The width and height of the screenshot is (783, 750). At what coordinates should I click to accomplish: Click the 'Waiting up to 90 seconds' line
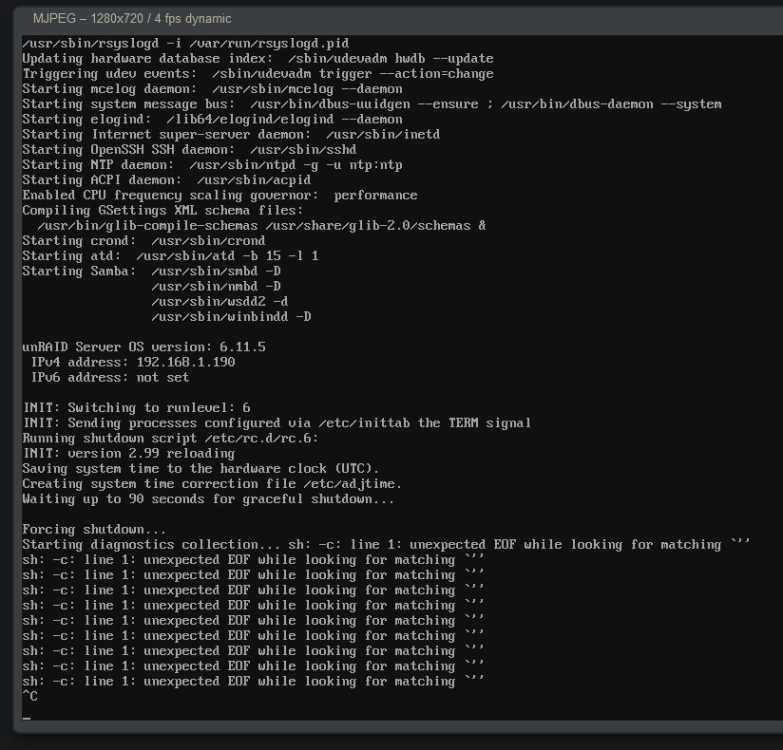pos(208,499)
